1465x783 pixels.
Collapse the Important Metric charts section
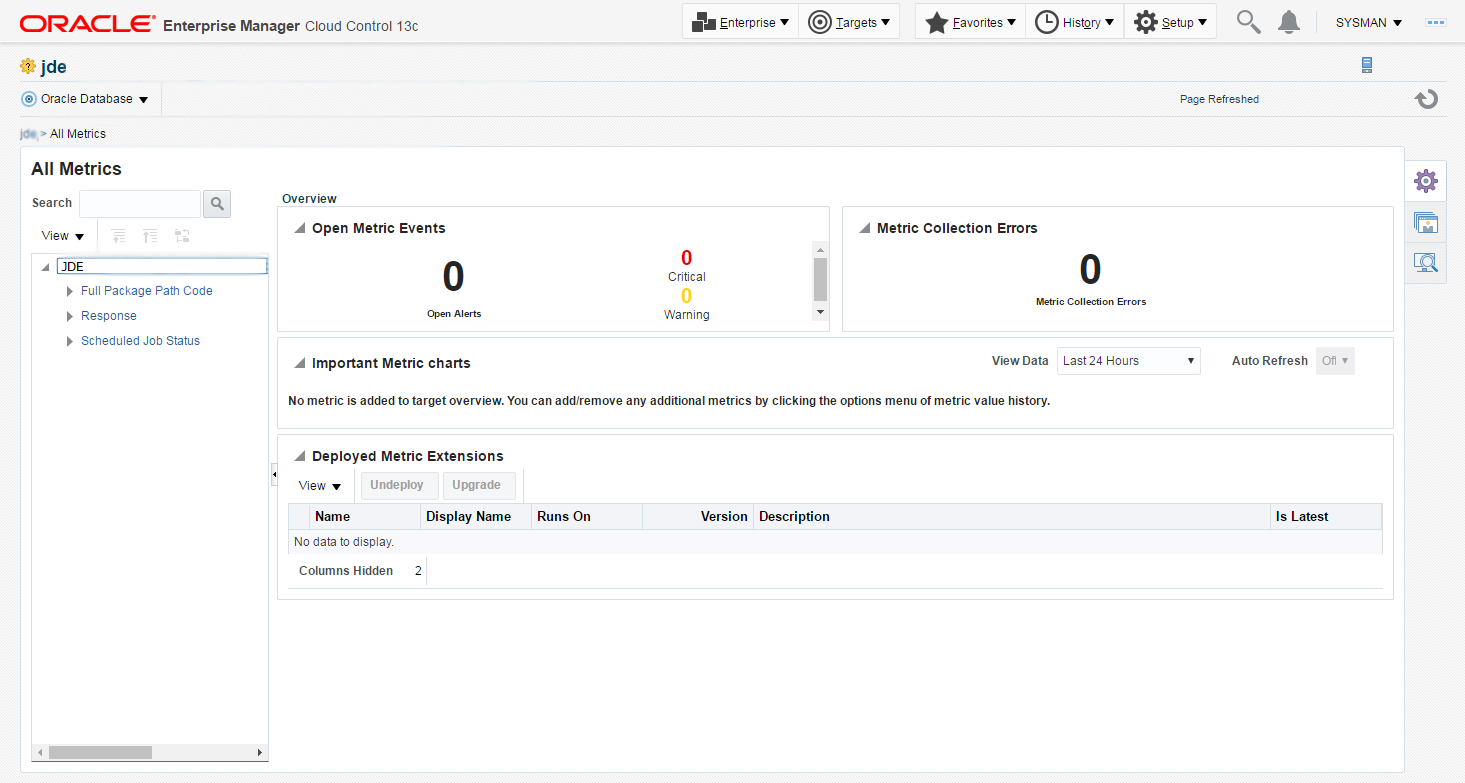click(299, 364)
